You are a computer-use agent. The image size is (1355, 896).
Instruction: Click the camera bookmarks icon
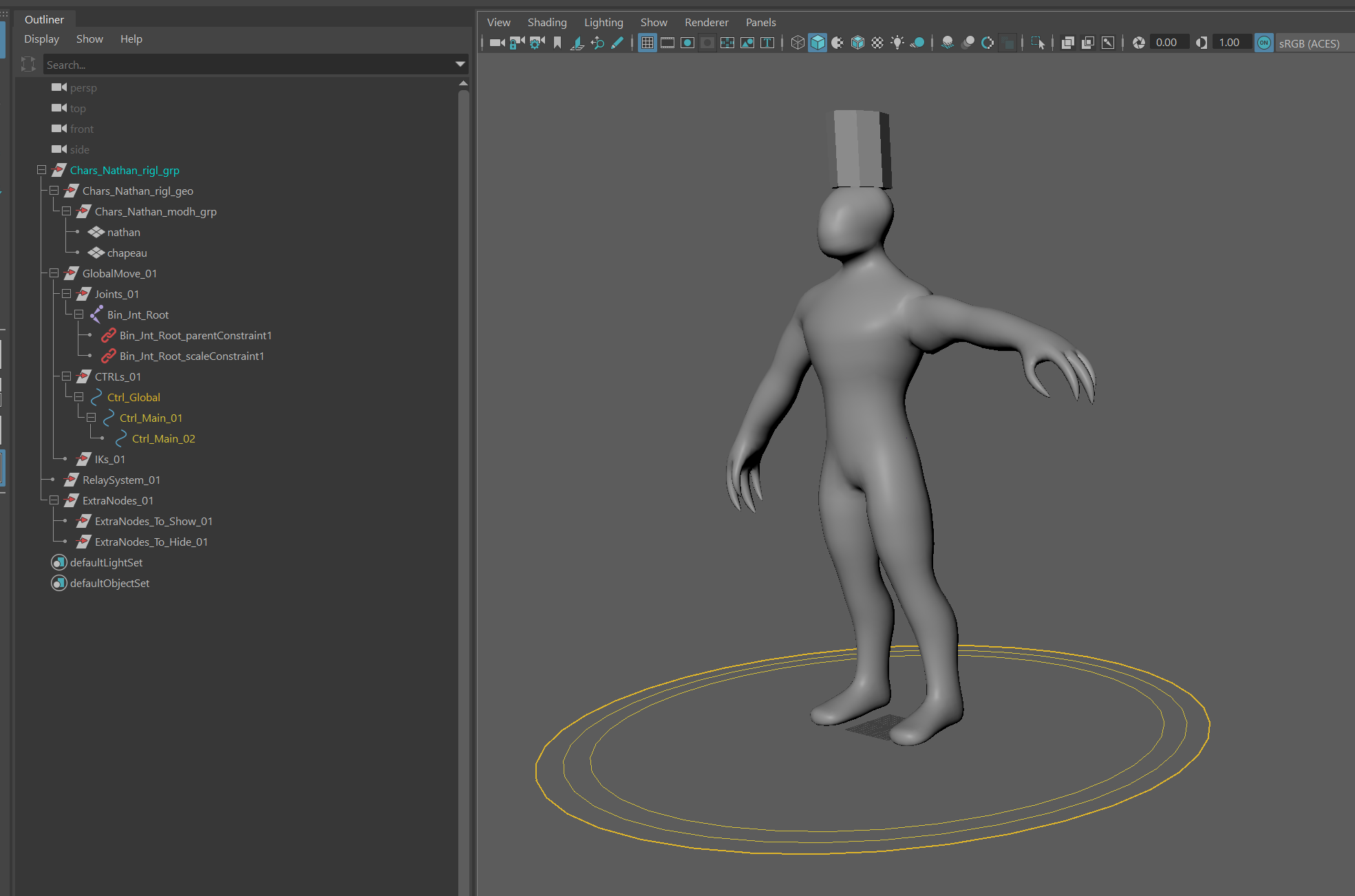557,43
